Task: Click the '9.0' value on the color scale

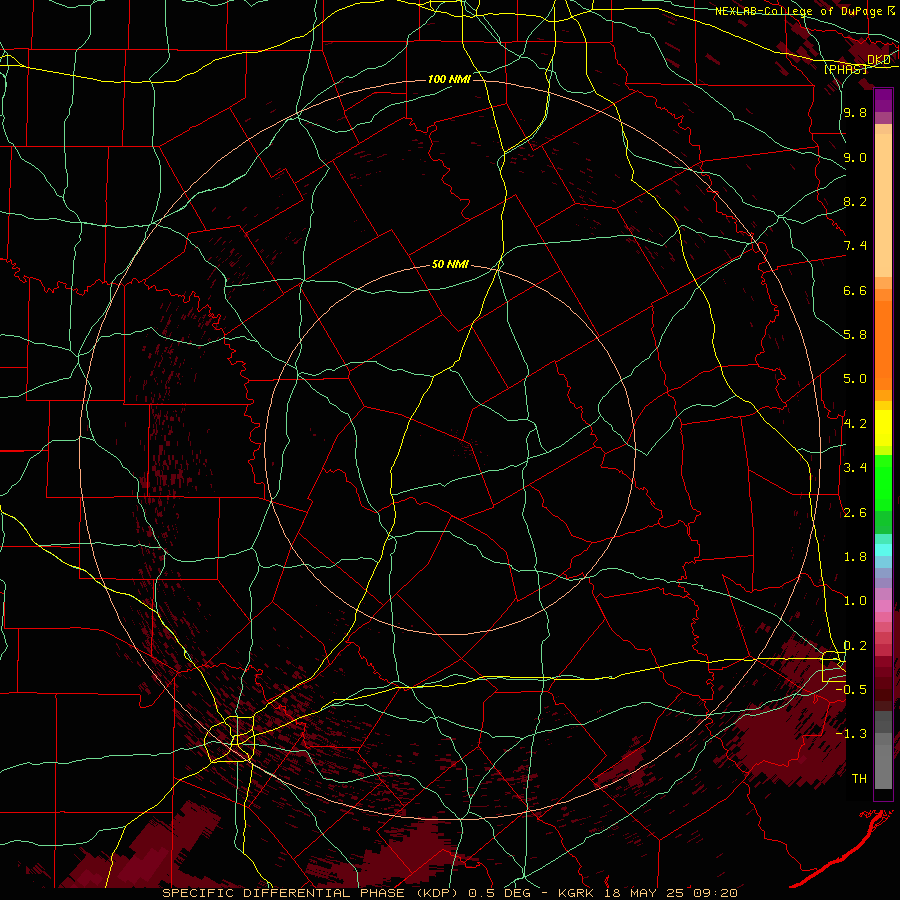Action: pos(855,157)
